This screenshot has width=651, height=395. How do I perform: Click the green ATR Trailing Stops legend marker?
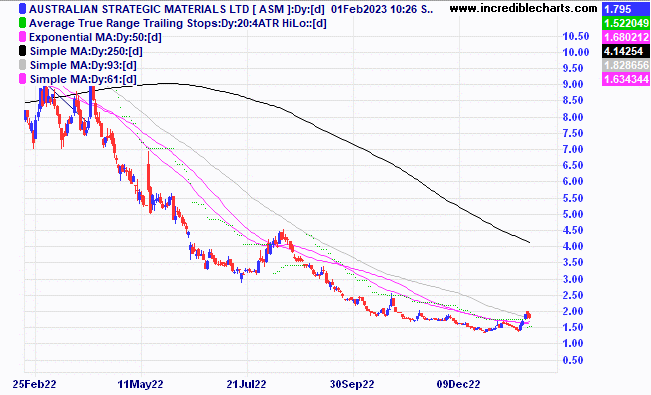(x=22, y=23)
